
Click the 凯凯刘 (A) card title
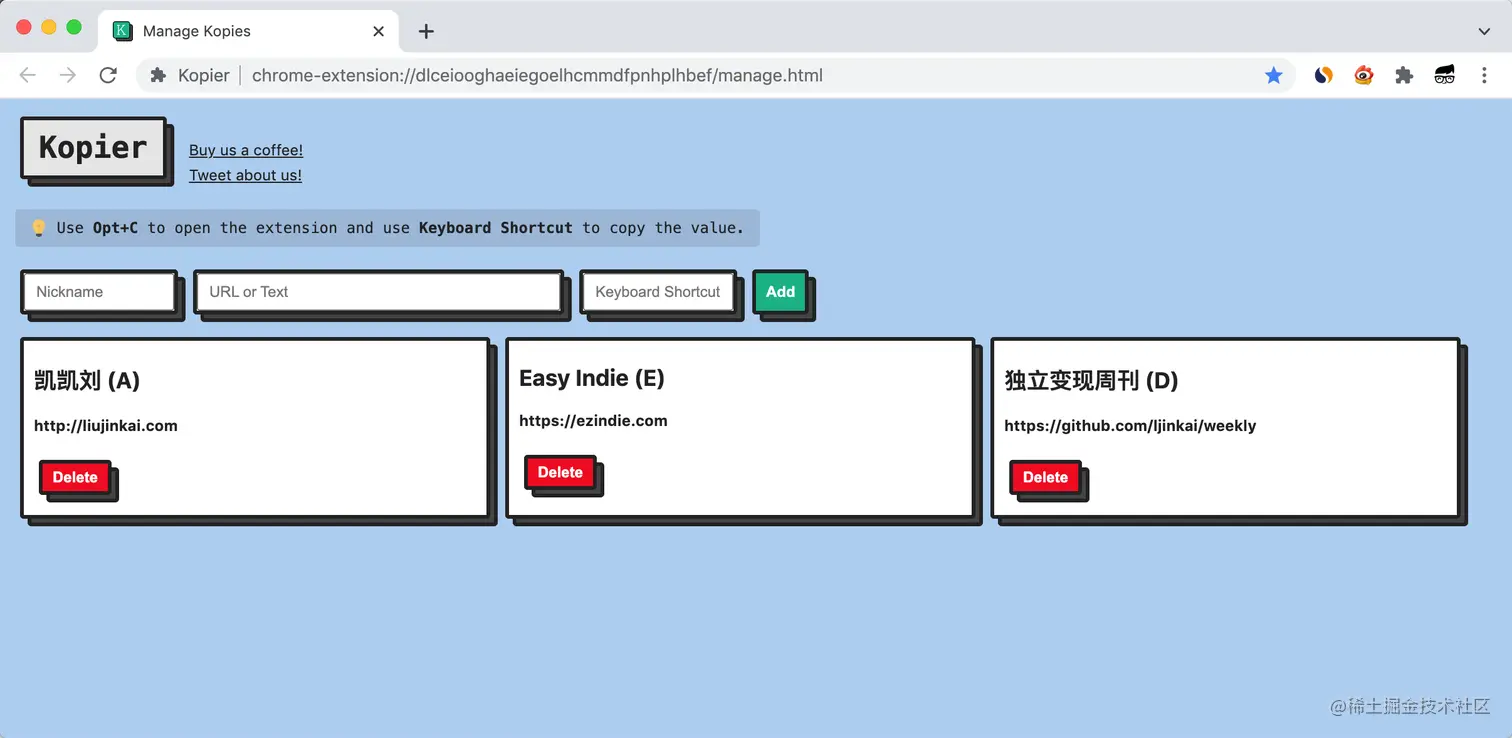pos(87,380)
